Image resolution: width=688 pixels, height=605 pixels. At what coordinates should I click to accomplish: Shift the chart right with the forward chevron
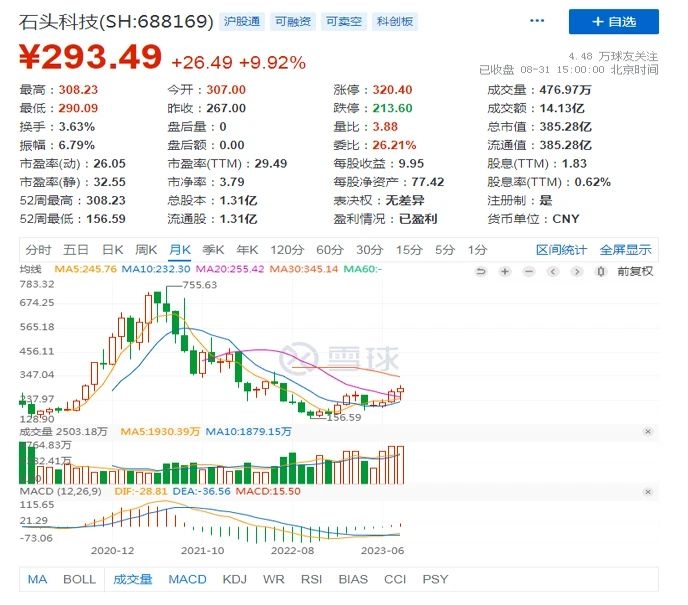point(577,272)
